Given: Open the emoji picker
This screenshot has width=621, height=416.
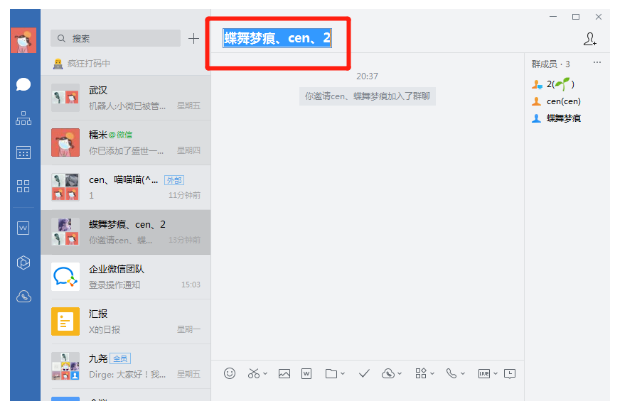Looking at the screenshot, I should coord(229,373).
